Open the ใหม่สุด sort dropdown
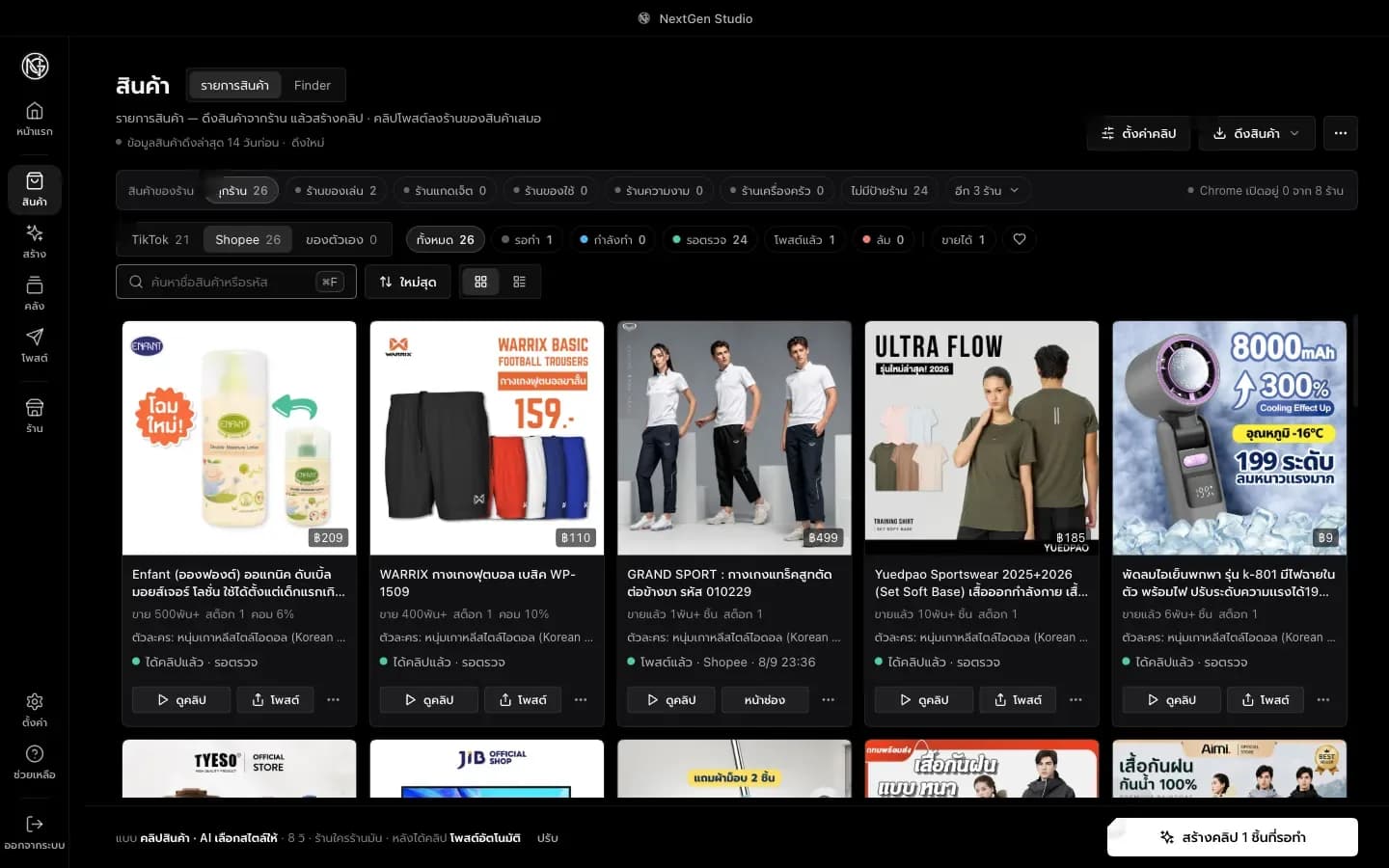The width and height of the screenshot is (1389, 868). (408, 282)
